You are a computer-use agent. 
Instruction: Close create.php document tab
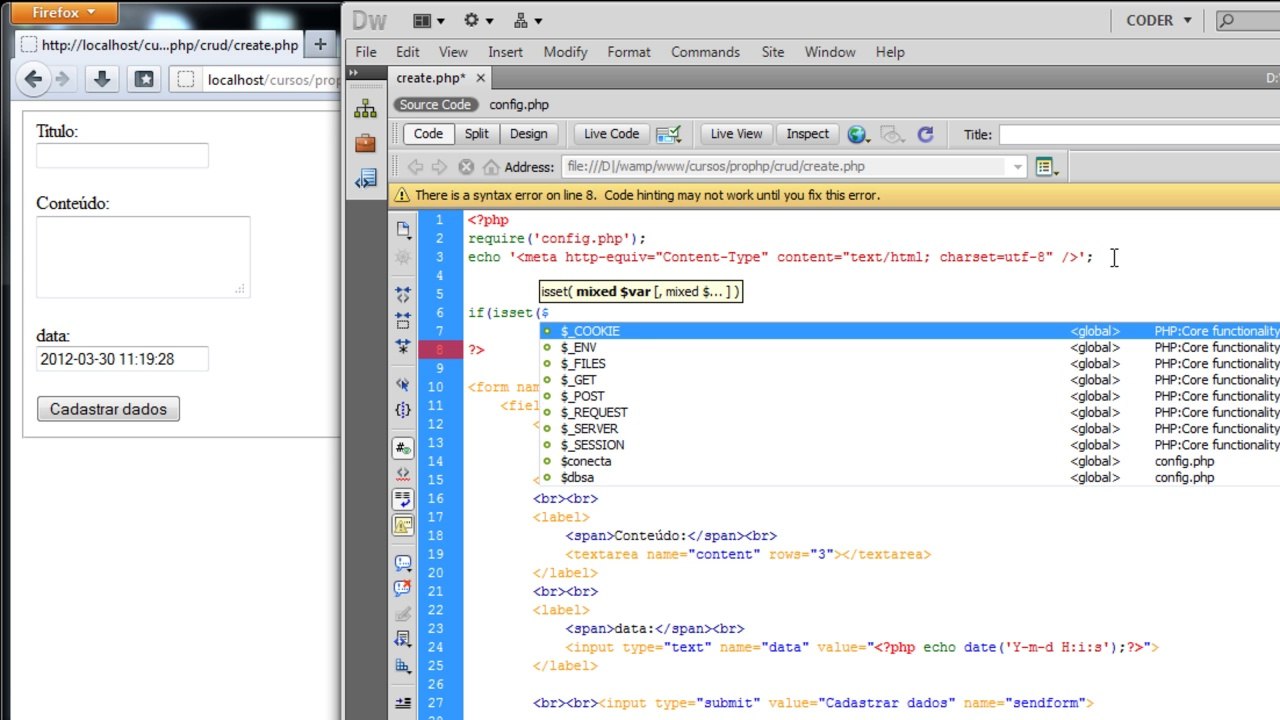[480, 78]
